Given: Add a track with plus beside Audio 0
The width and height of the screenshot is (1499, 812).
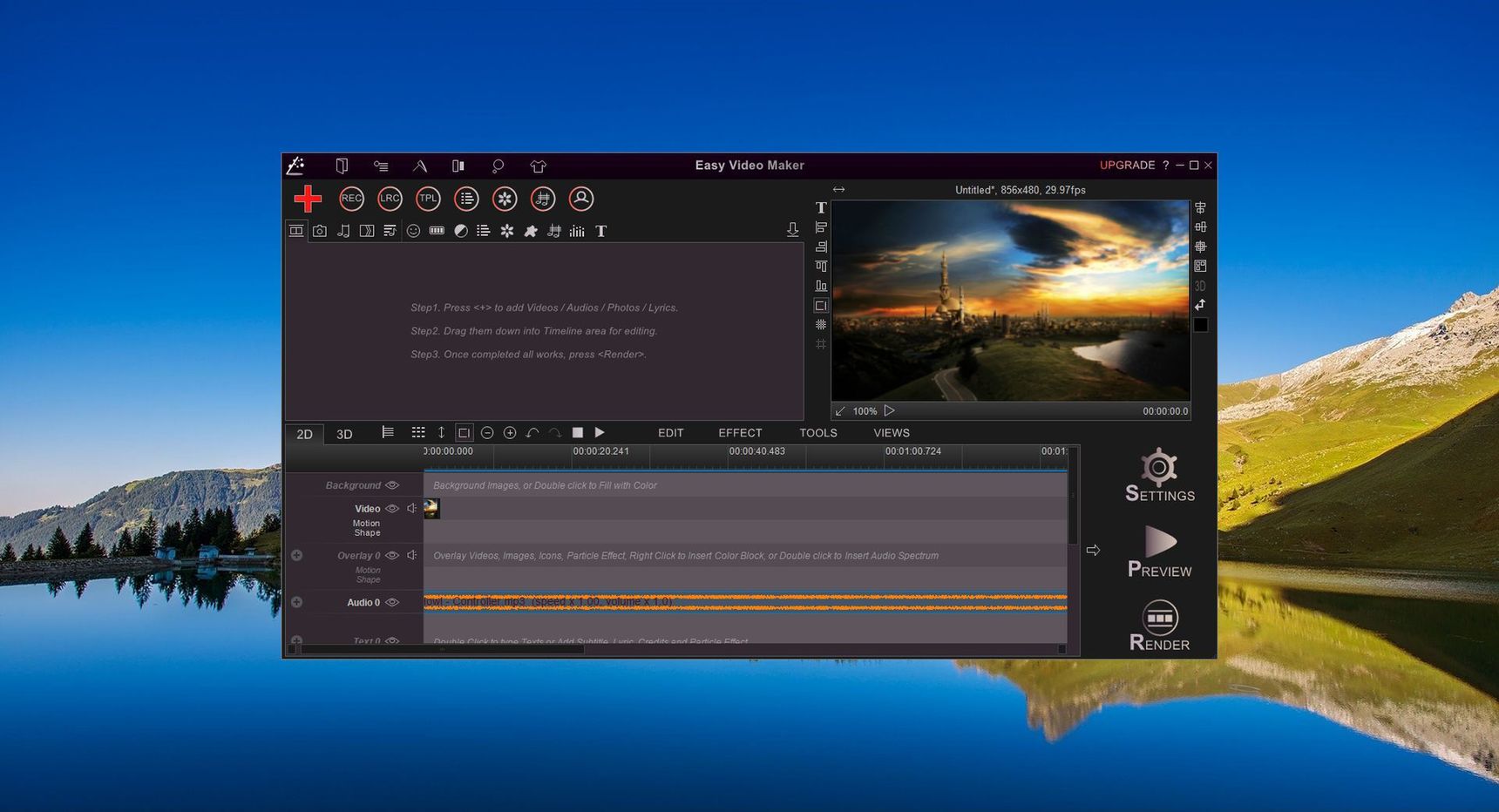Looking at the screenshot, I should [x=296, y=602].
